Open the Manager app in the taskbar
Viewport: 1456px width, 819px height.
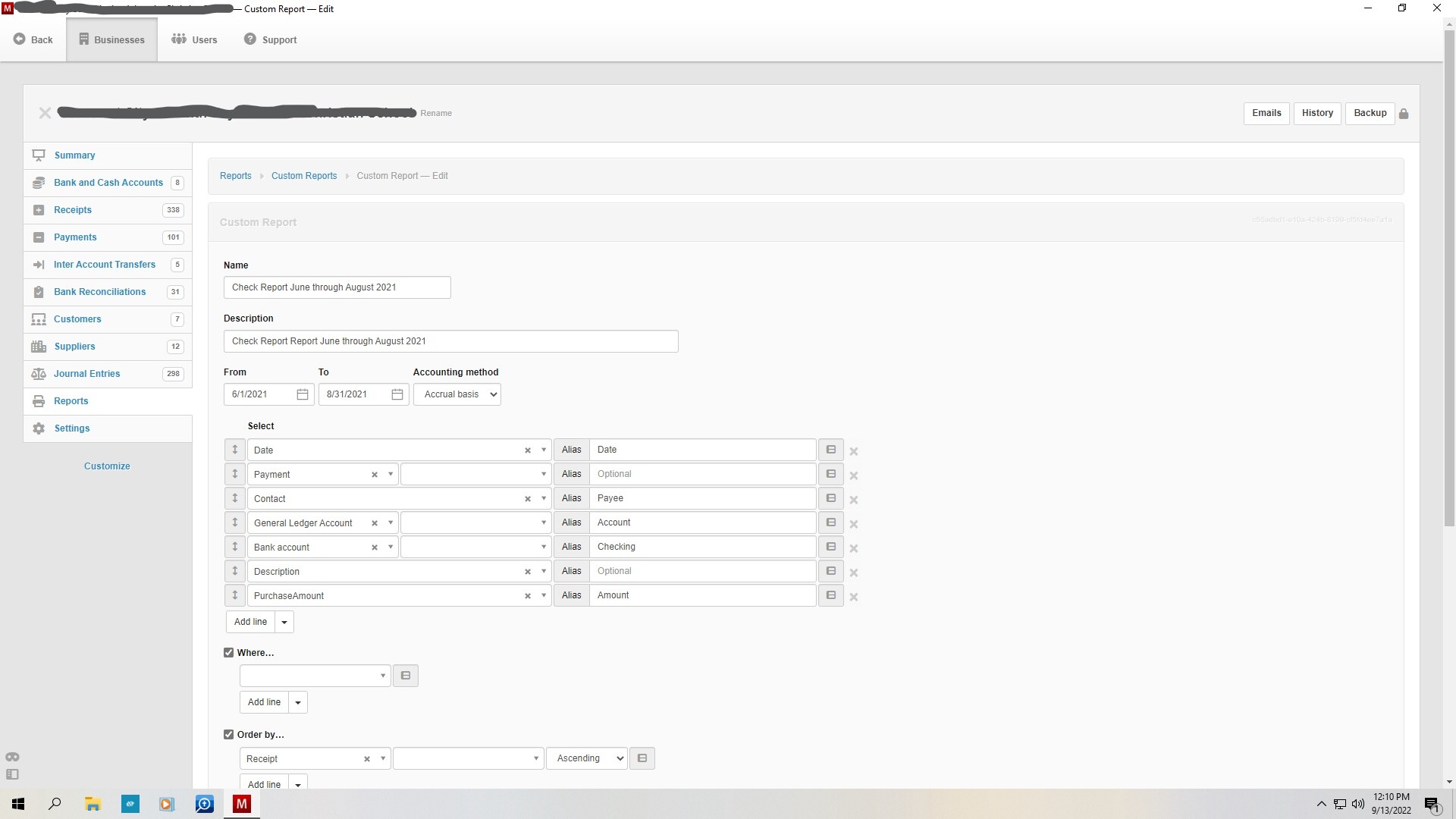242,804
